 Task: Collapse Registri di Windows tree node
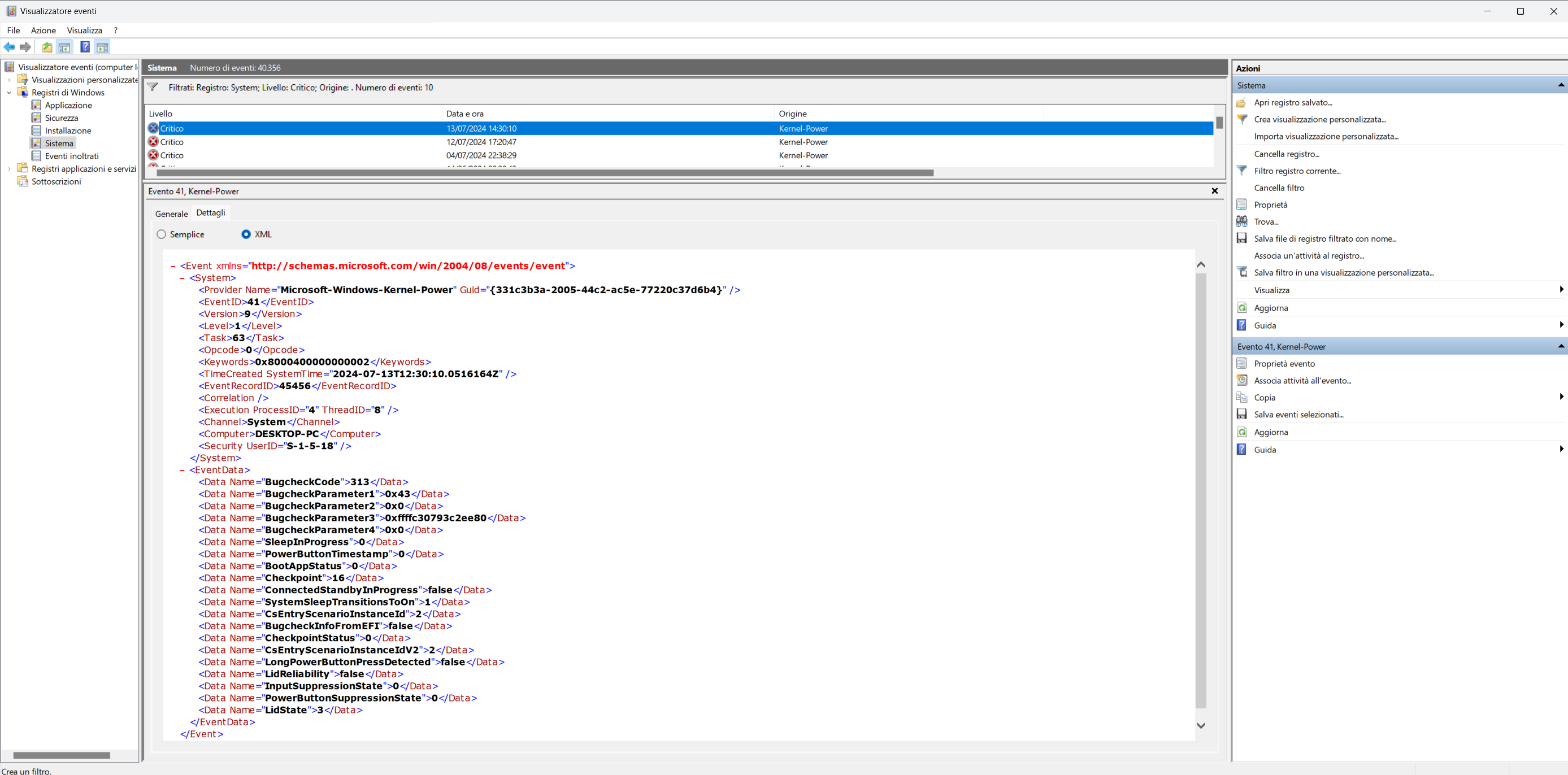point(9,93)
